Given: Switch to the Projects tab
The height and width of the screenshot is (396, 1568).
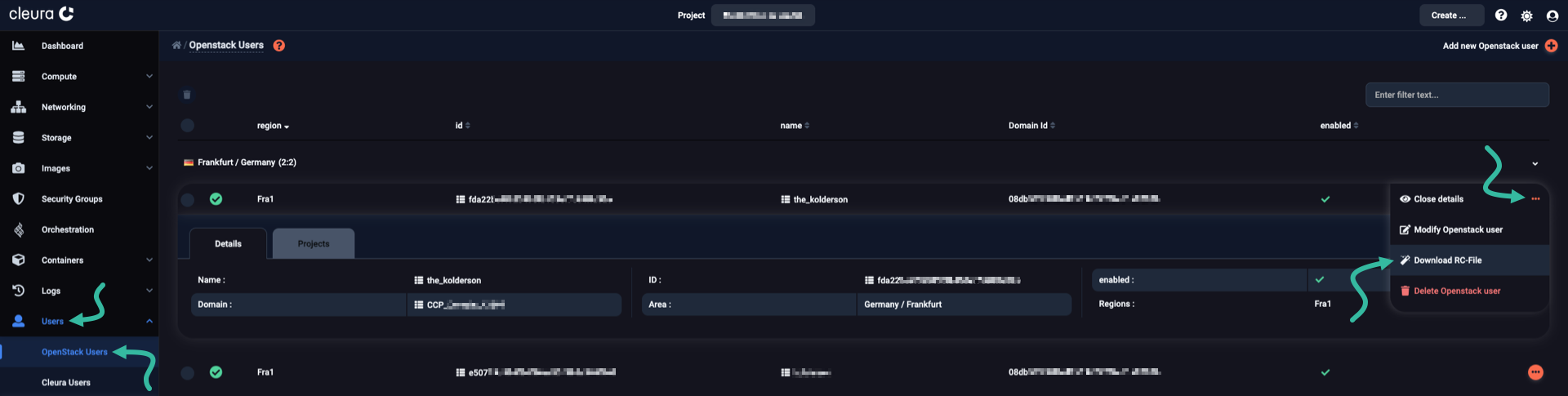Looking at the screenshot, I should pyautogui.click(x=314, y=243).
